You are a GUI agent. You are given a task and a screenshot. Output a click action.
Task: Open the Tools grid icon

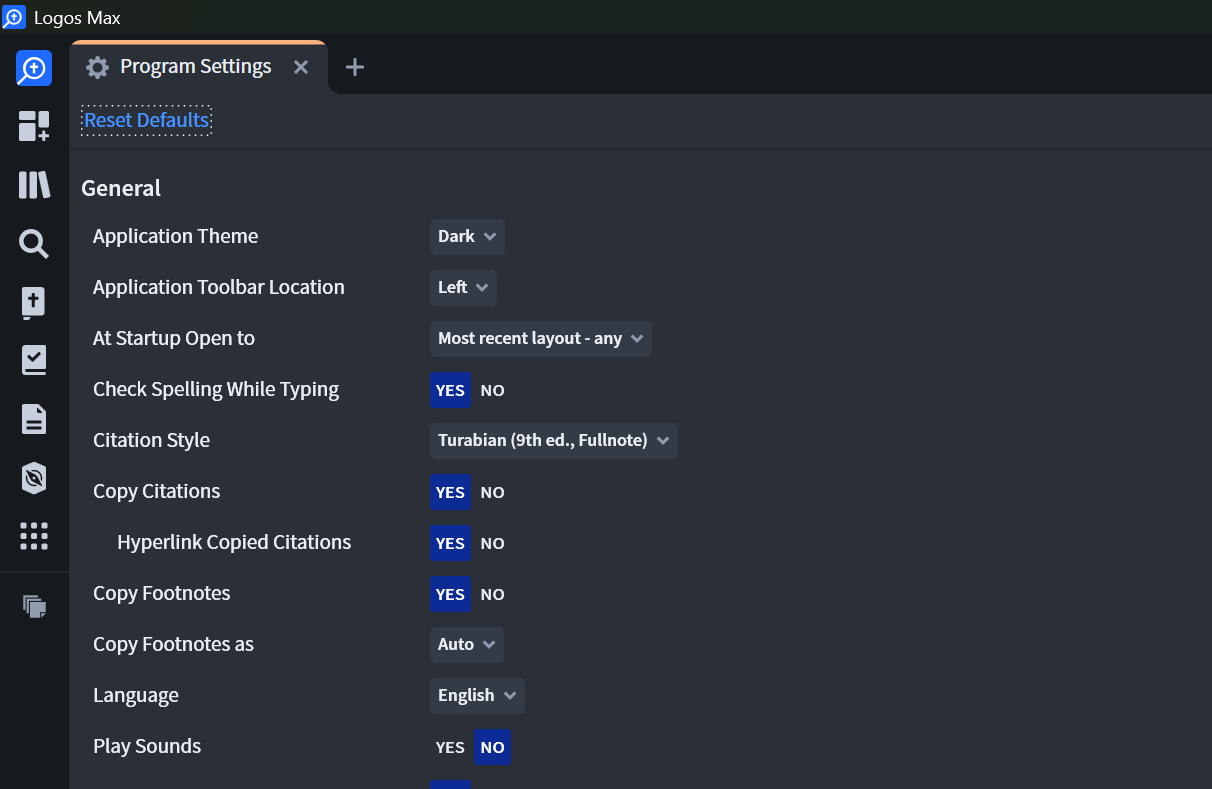[34, 536]
